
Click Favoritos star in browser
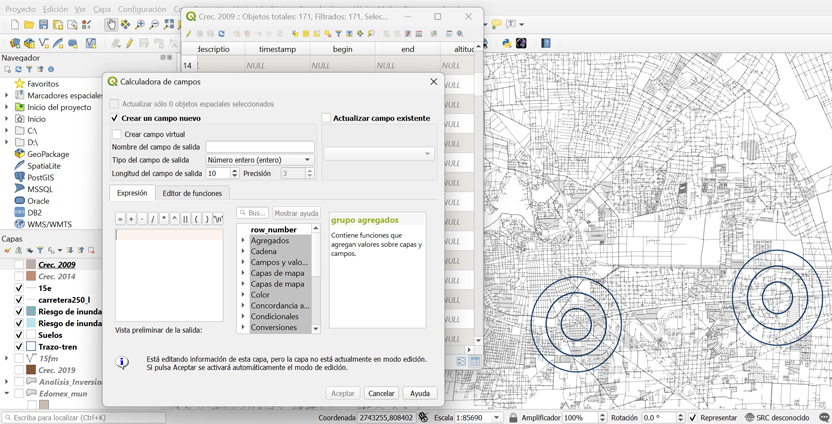tap(20, 84)
